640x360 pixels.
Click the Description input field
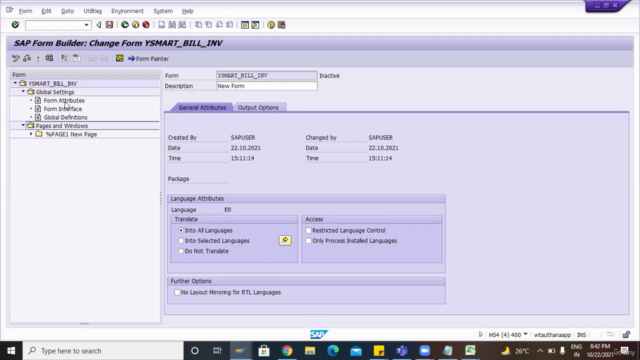coord(267,86)
